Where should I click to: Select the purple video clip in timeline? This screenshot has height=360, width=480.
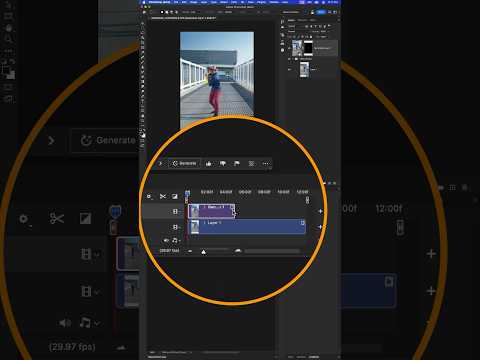pyautogui.click(x=211, y=211)
